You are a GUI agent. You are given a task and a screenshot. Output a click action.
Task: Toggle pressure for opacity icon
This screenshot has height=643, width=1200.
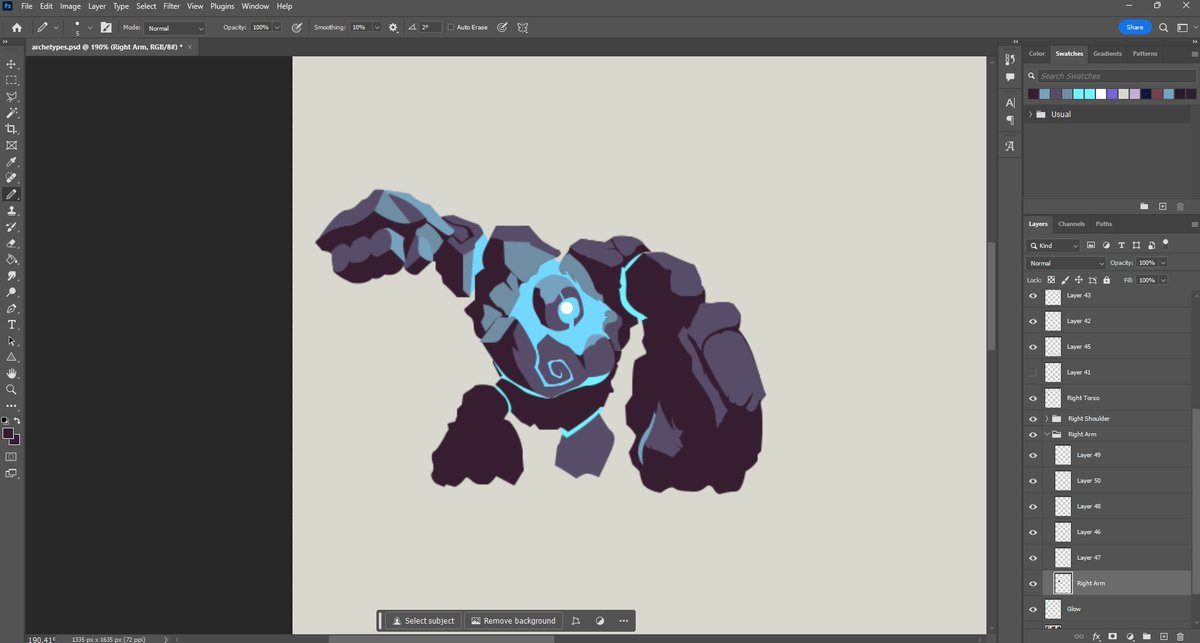(297, 28)
